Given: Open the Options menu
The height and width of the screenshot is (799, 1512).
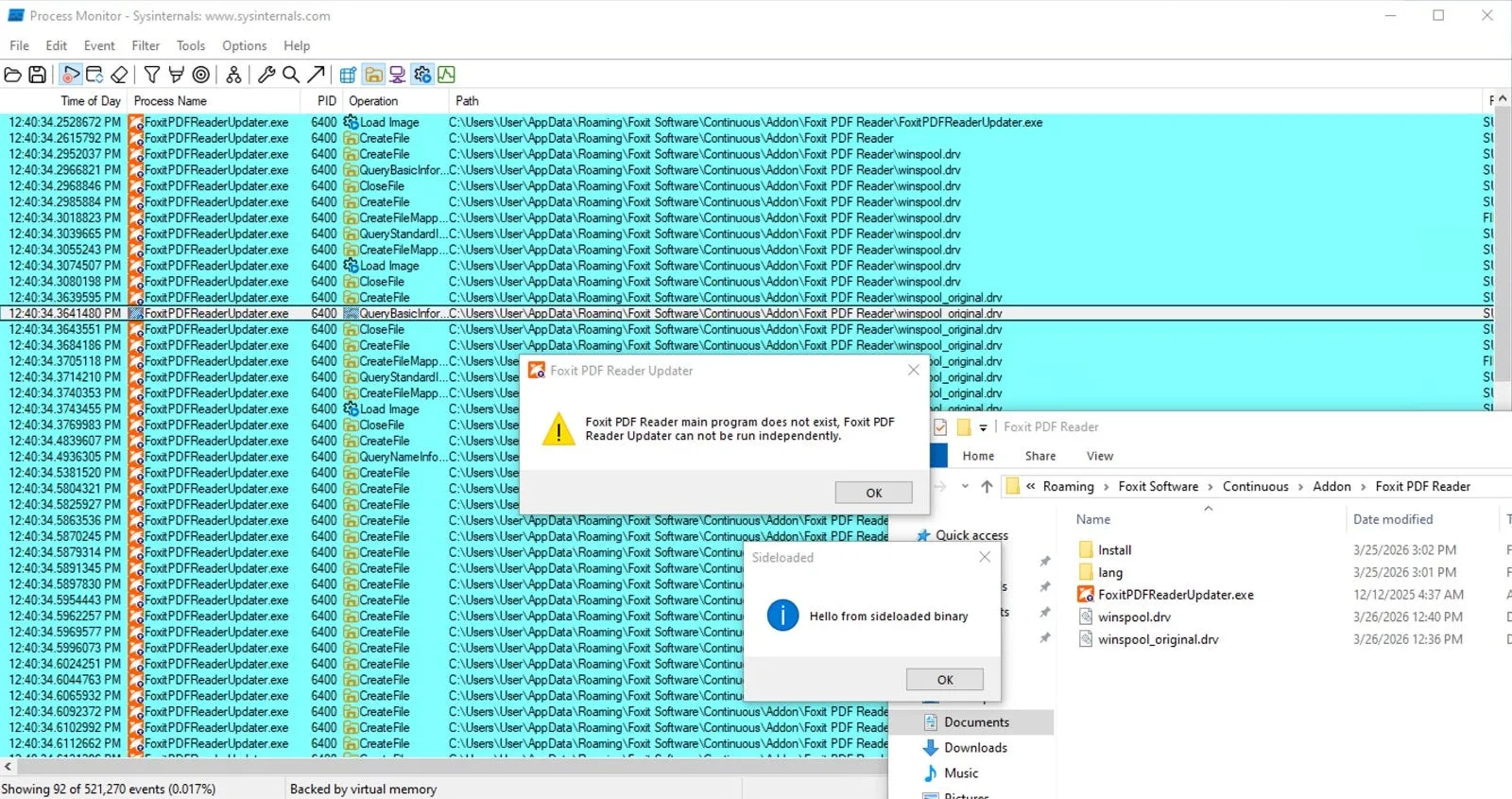Looking at the screenshot, I should [x=245, y=45].
